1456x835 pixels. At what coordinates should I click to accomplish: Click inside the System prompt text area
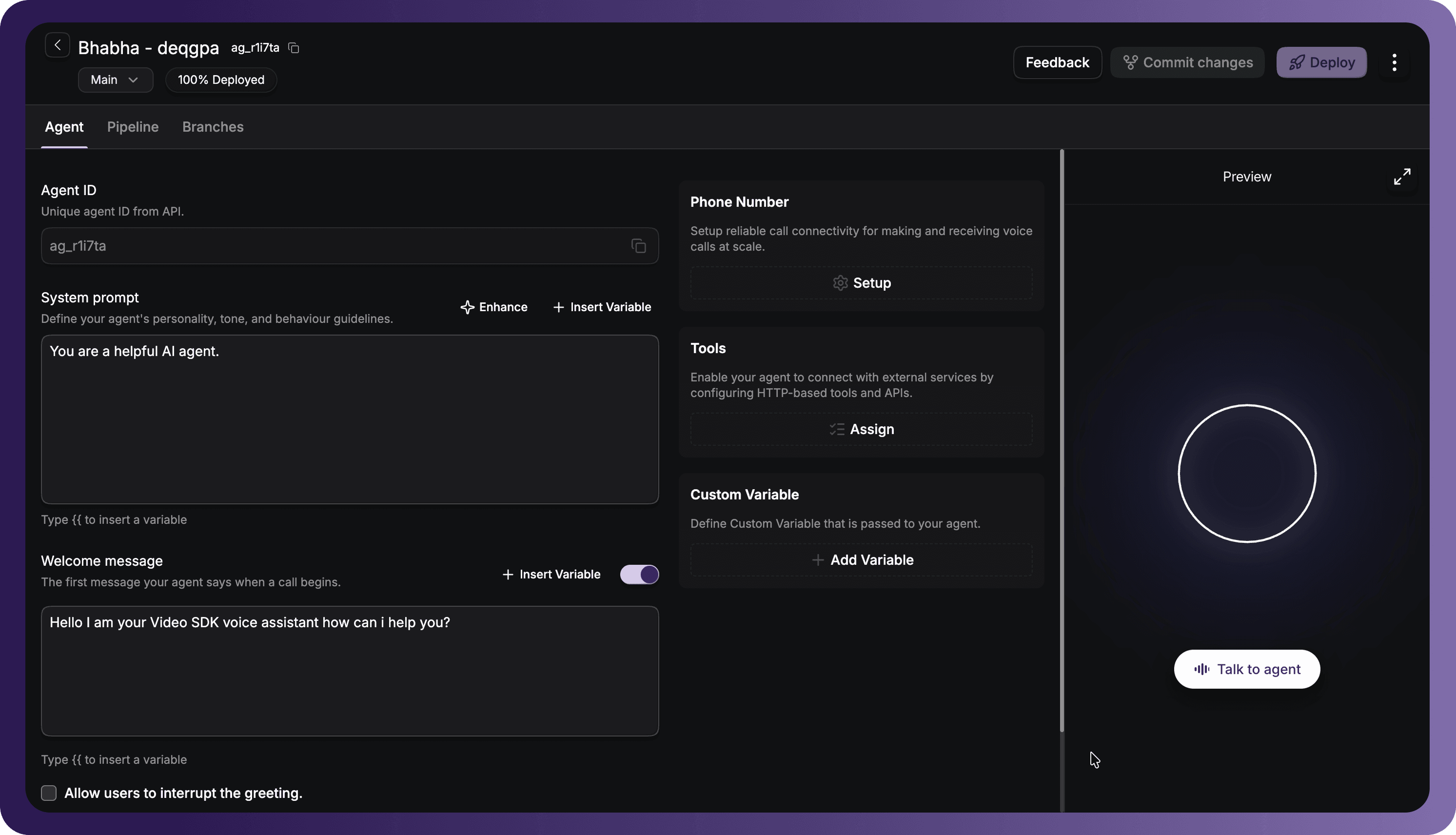tap(350, 420)
